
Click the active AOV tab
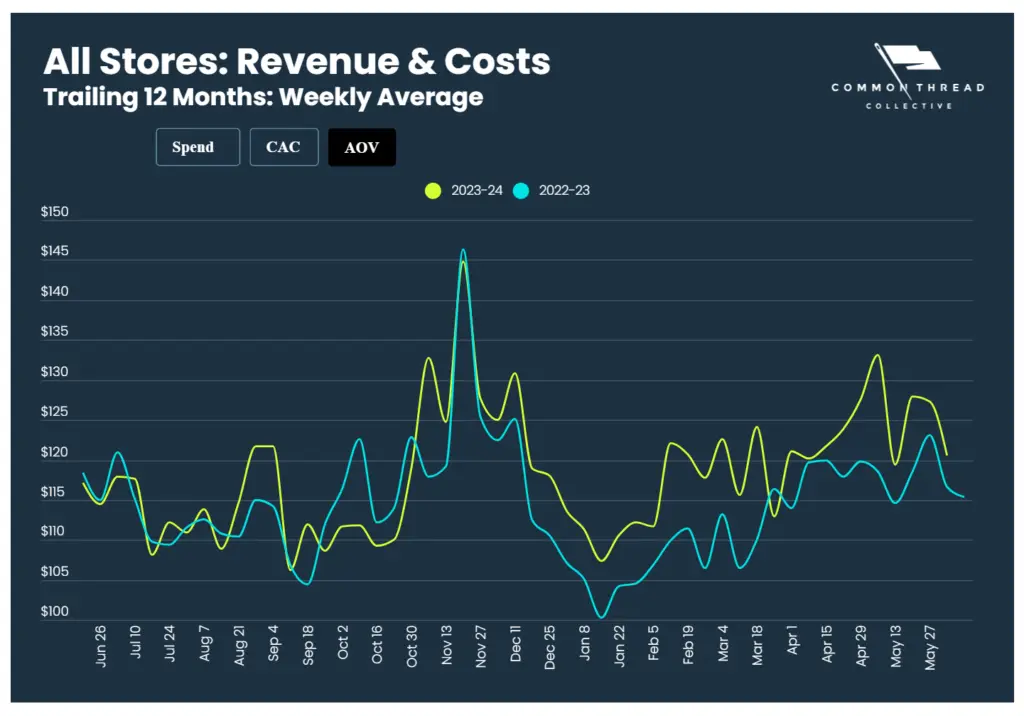point(362,147)
